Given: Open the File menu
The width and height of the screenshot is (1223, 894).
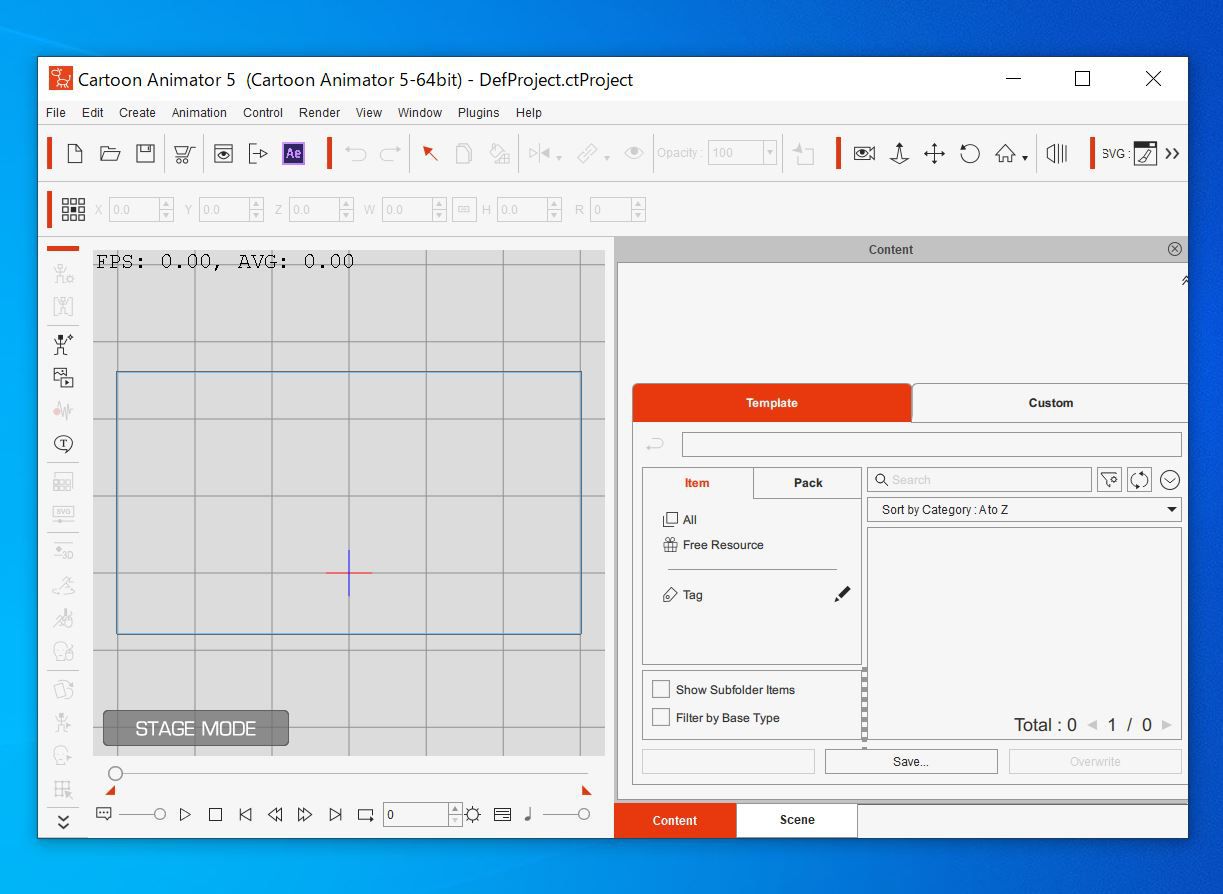Looking at the screenshot, I should point(56,113).
